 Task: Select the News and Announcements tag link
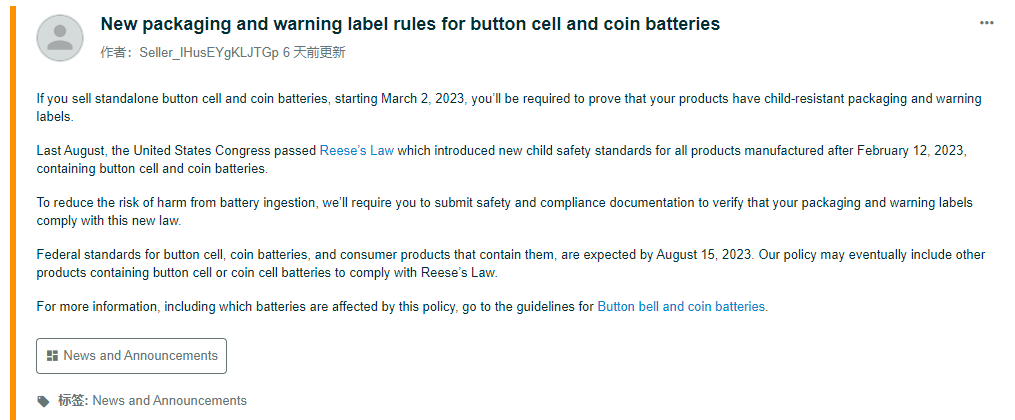(169, 401)
